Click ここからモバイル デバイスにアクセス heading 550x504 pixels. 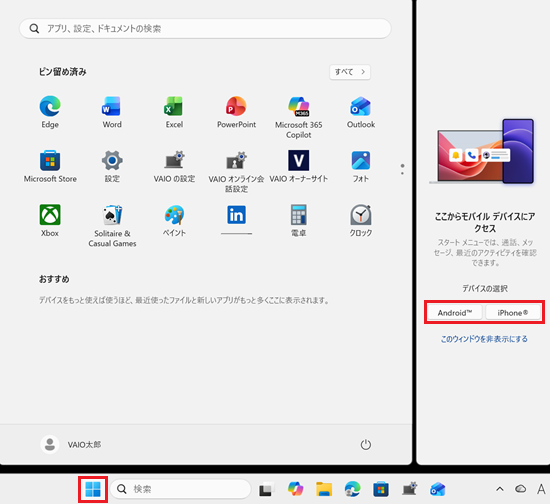tap(485, 222)
